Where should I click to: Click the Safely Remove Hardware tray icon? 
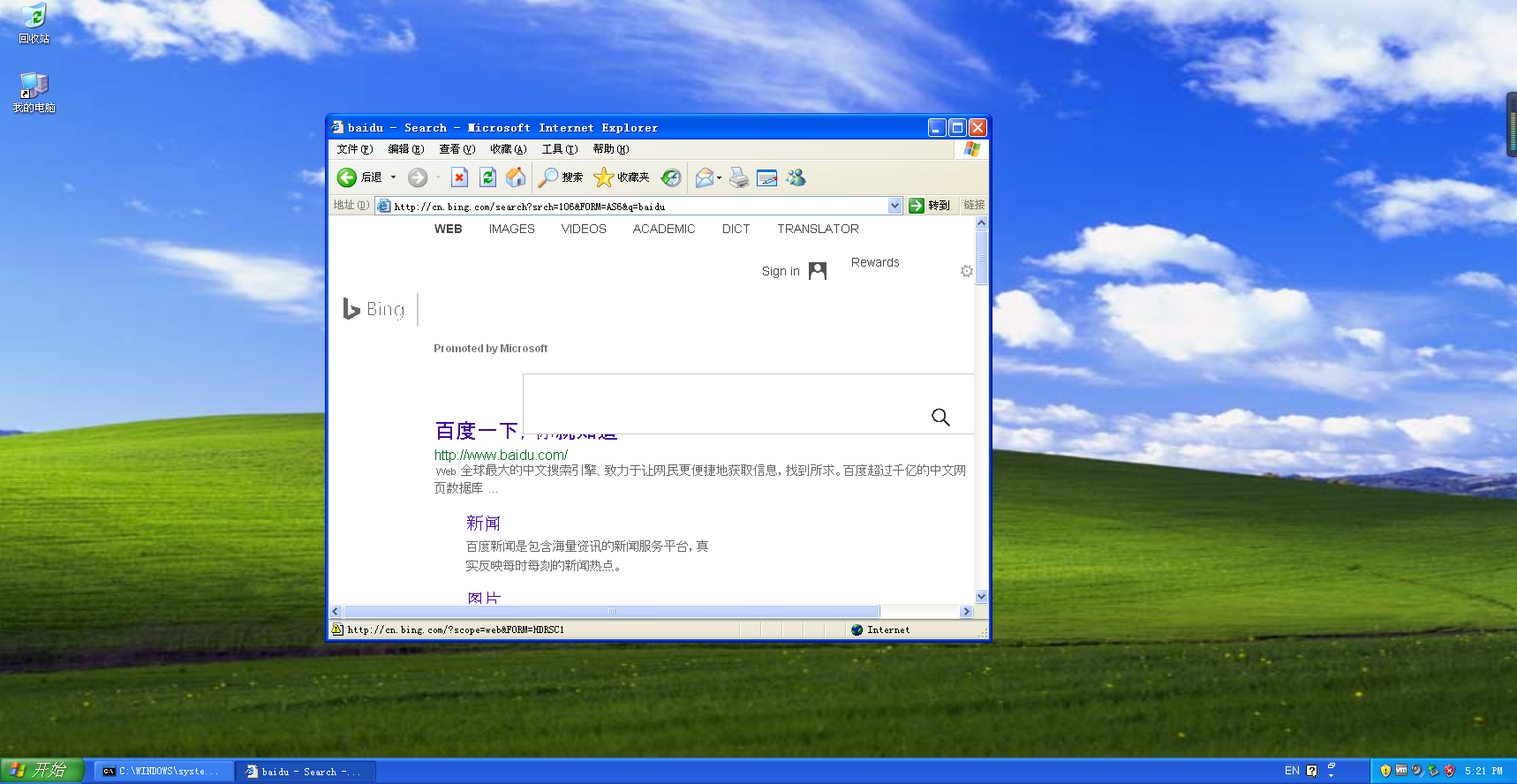1433,771
